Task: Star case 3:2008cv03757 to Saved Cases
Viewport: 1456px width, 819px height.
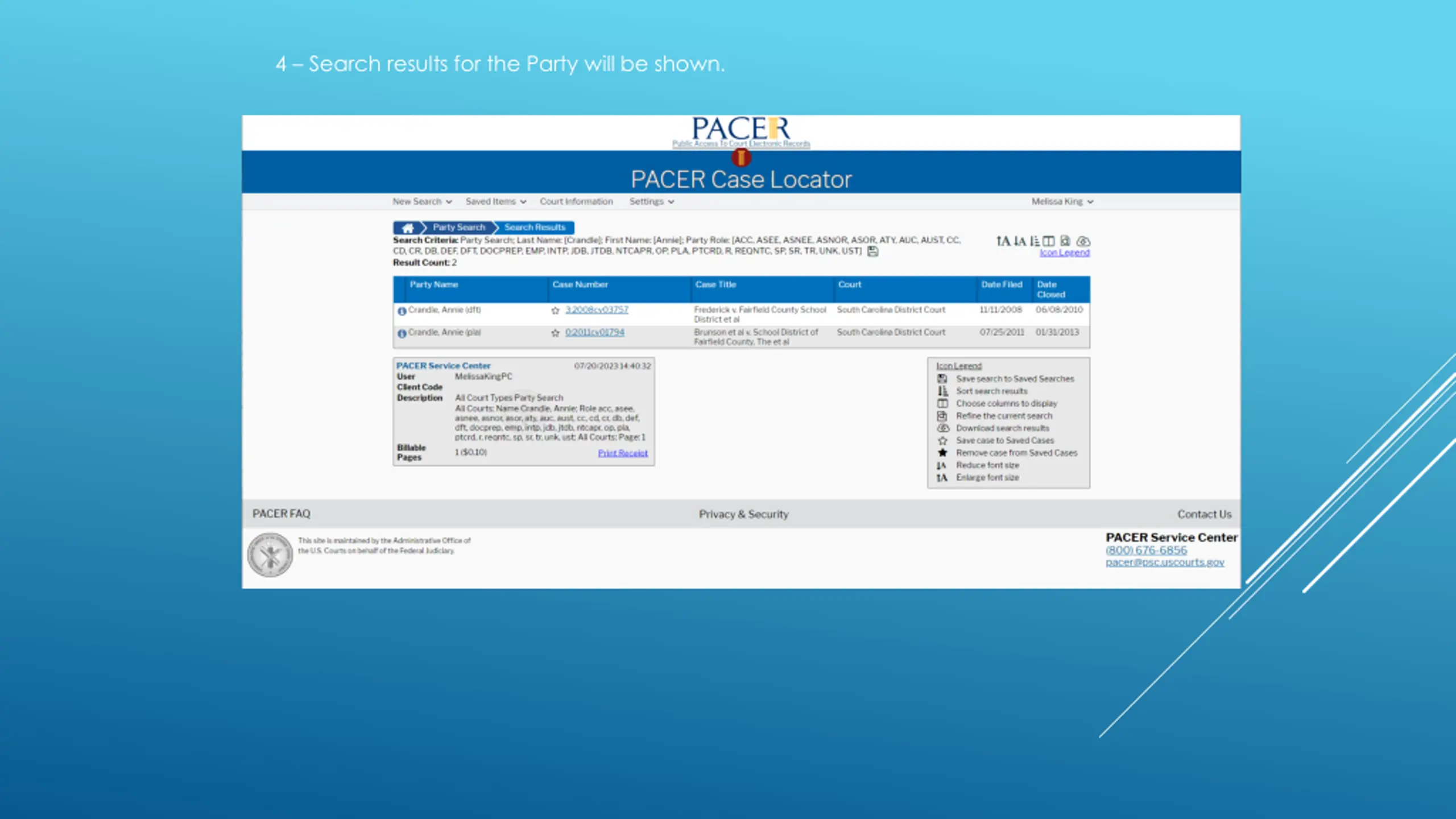Action: click(555, 311)
